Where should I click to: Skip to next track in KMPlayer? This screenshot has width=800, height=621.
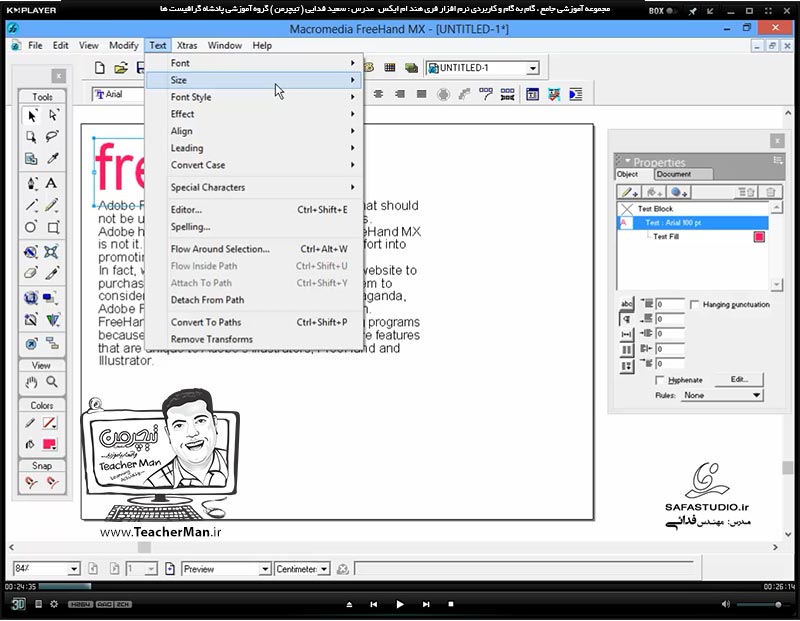click(x=426, y=605)
